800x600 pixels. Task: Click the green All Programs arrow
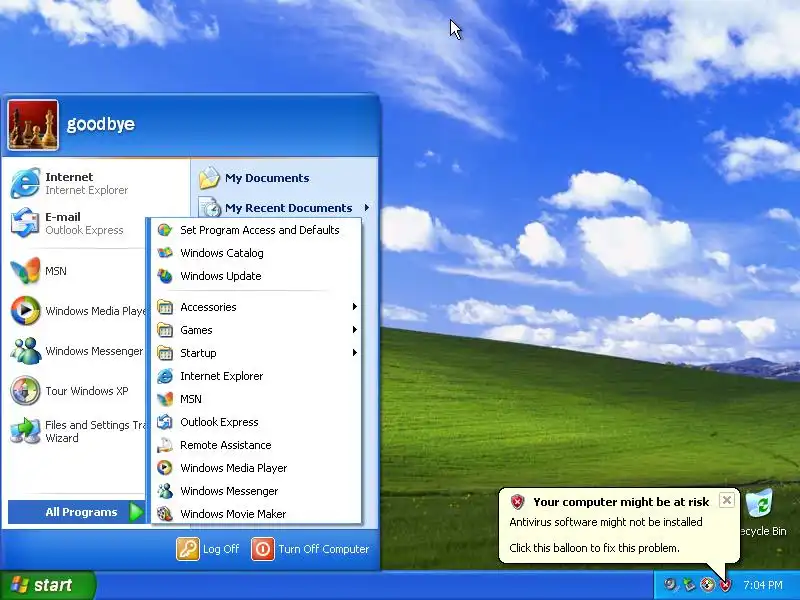pos(136,512)
